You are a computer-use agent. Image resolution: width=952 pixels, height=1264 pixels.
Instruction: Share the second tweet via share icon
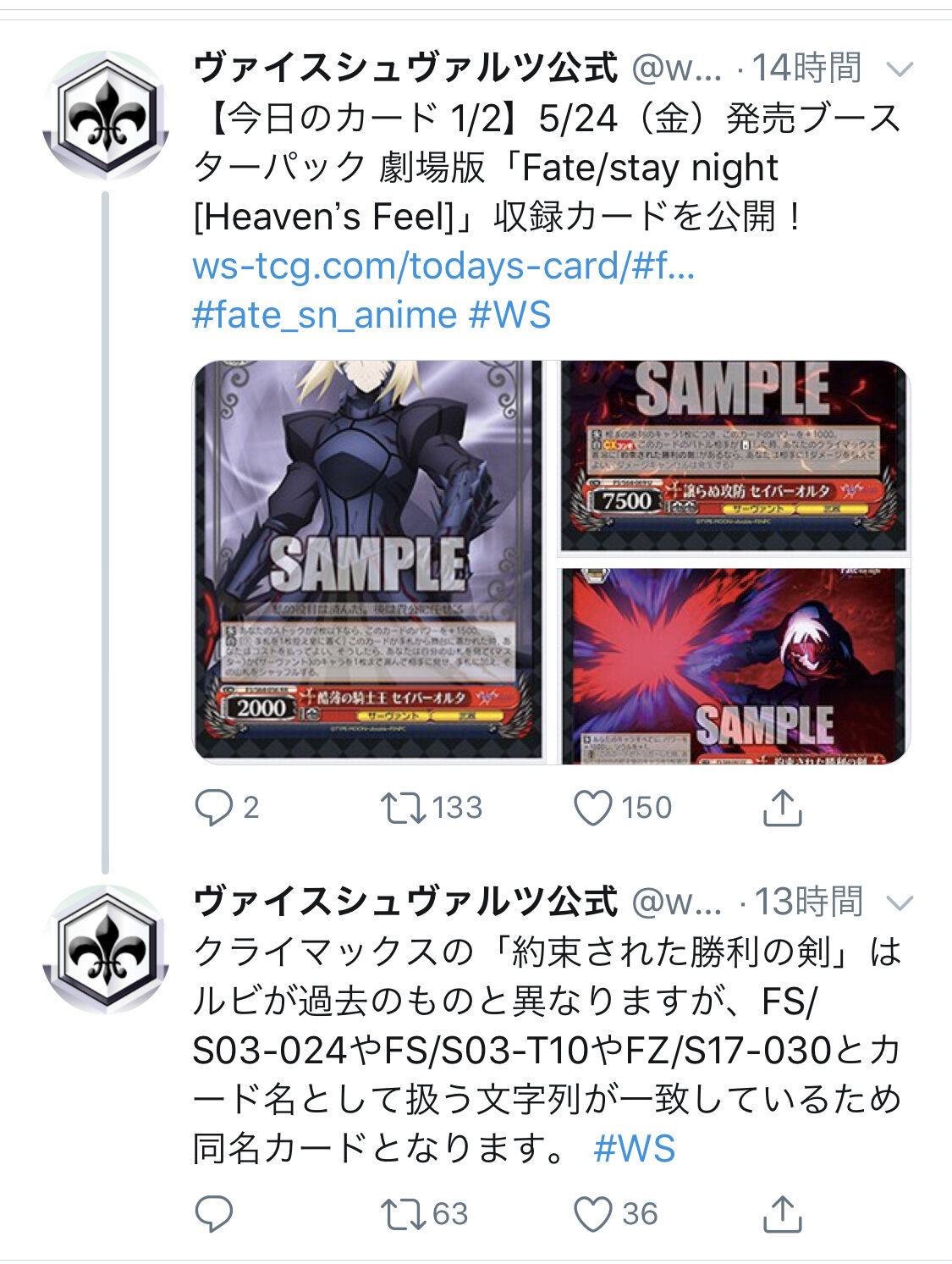(782, 1214)
